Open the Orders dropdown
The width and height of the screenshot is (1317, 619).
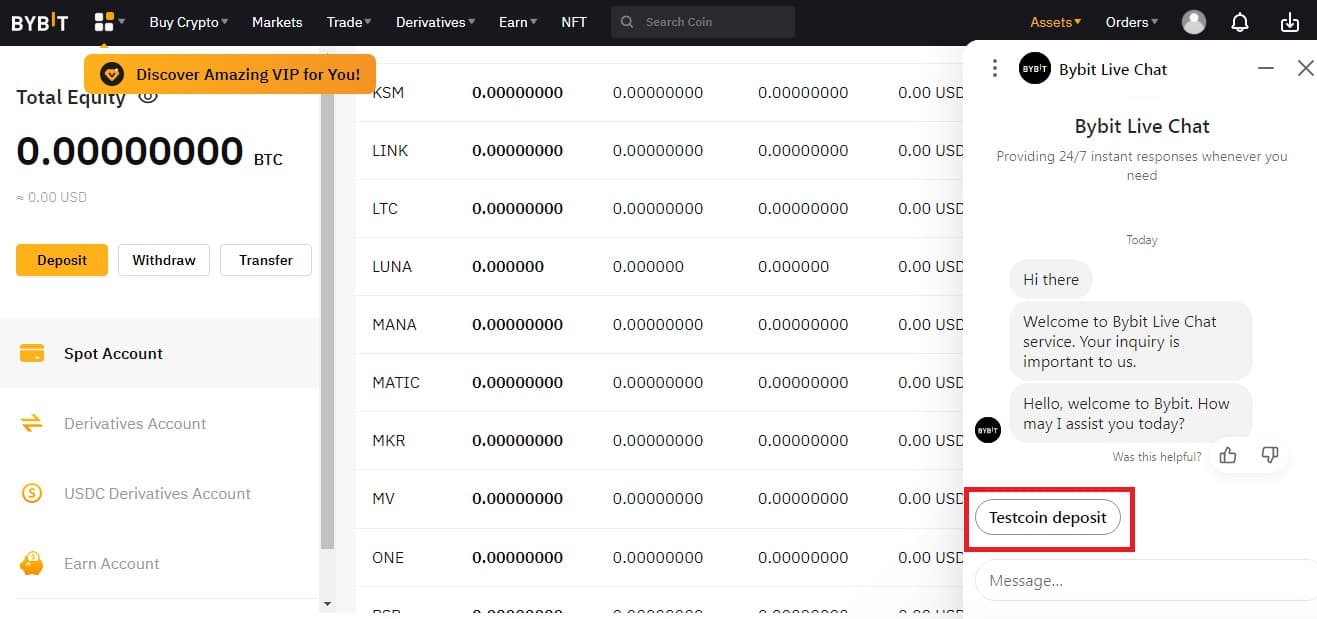pyautogui.click(x=1131, y=22)
